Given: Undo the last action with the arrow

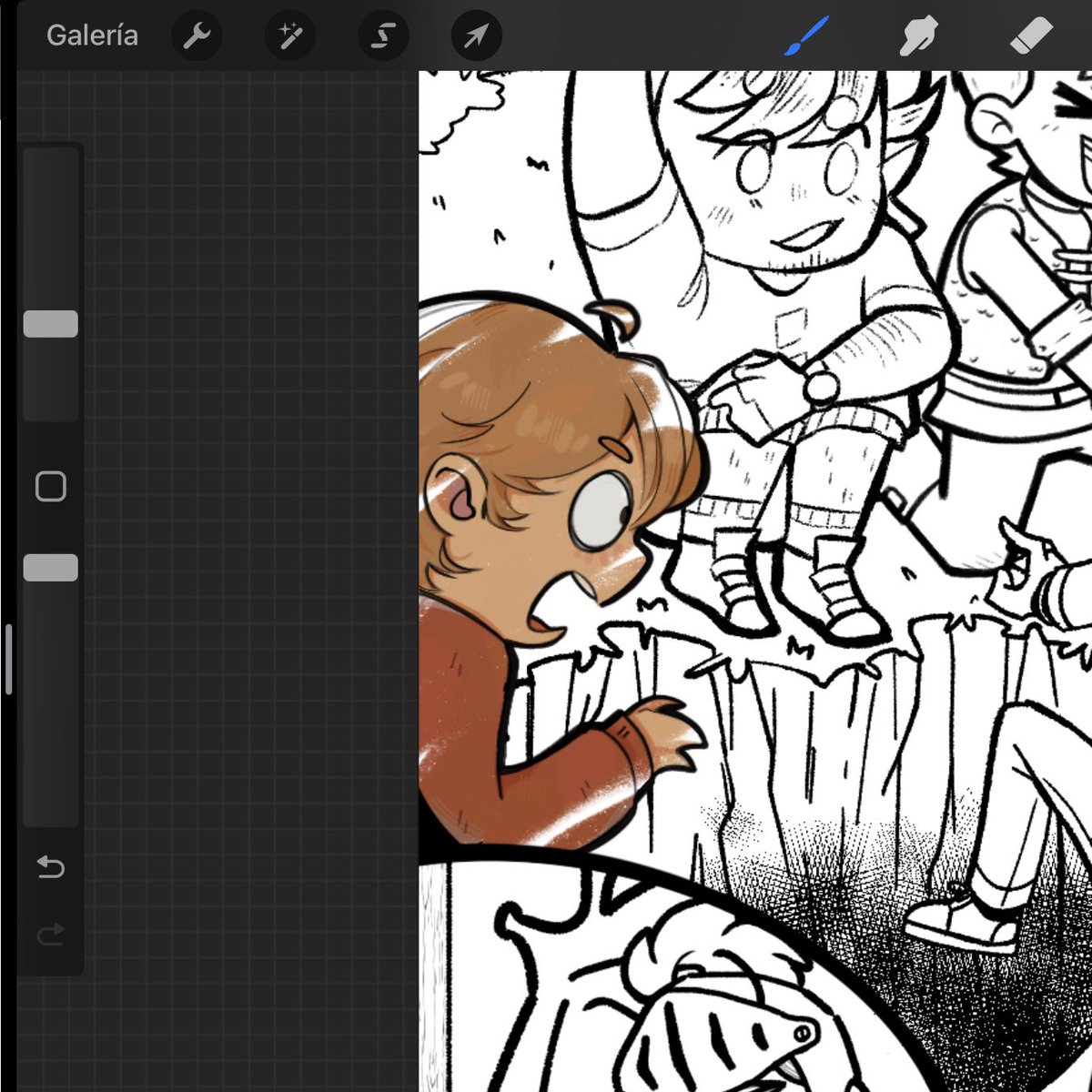Looking at the screenshot, I should (51, 867).
